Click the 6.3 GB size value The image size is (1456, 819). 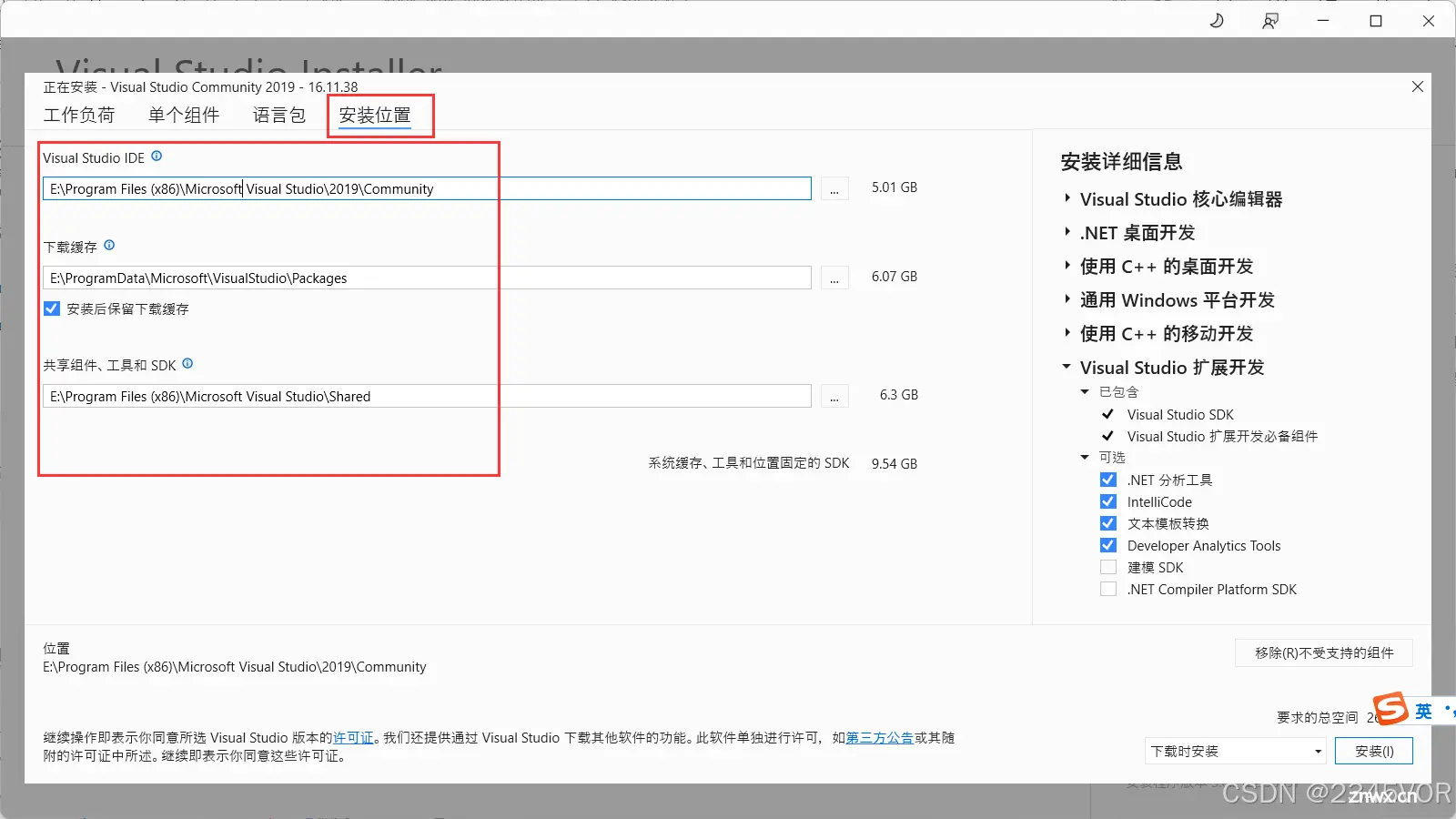(899, 395)
